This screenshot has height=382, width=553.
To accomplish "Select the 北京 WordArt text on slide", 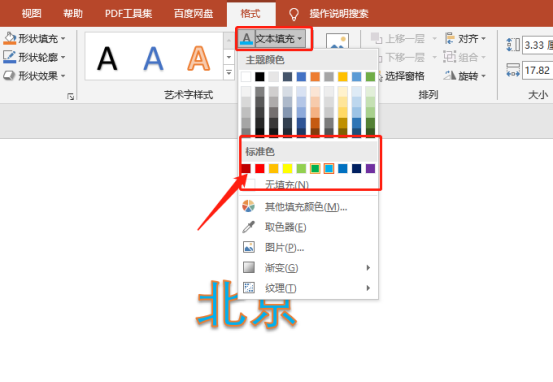I will click(x=247, y=305).
